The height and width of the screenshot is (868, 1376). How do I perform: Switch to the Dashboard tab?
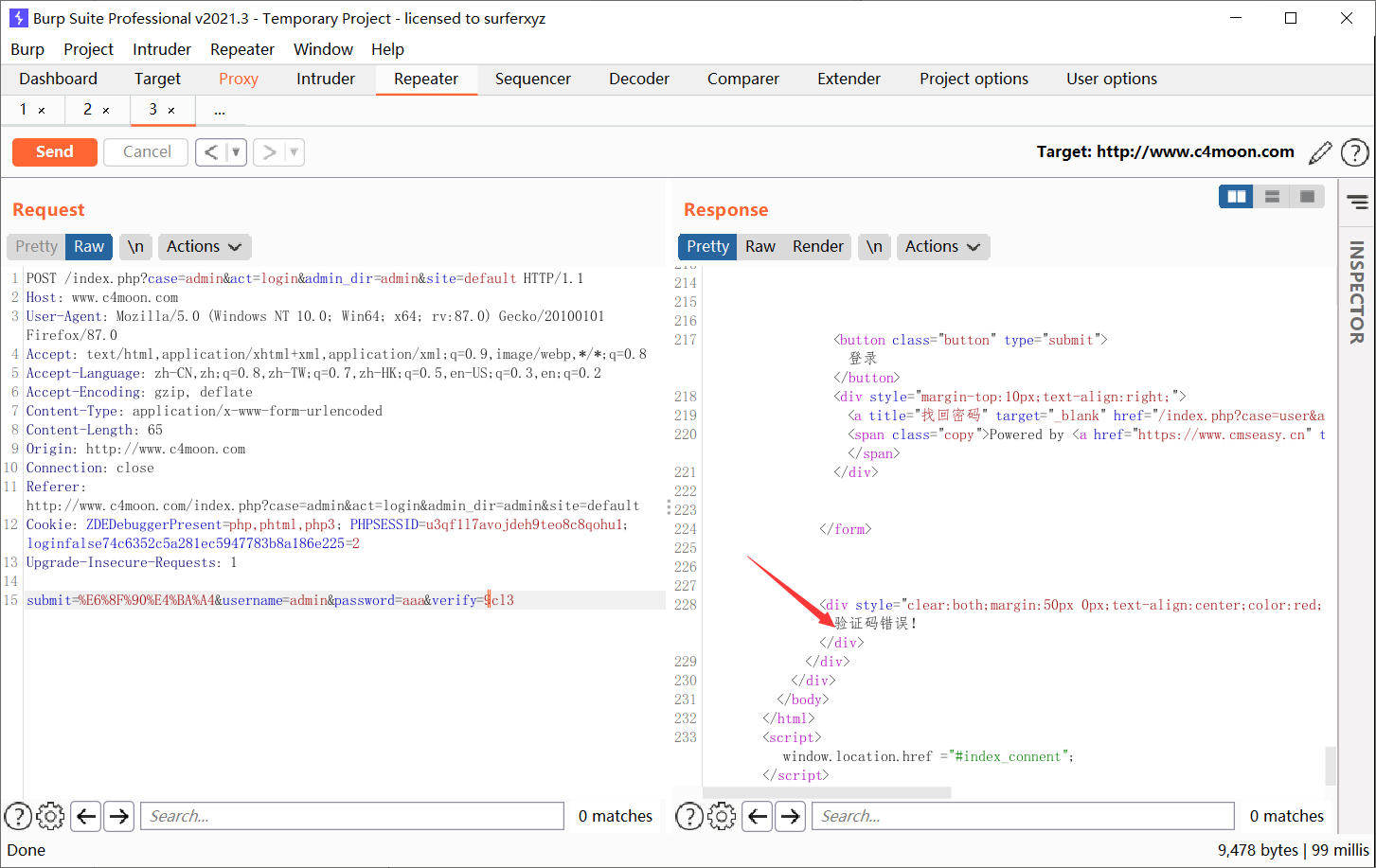click(x=58, y=80)
